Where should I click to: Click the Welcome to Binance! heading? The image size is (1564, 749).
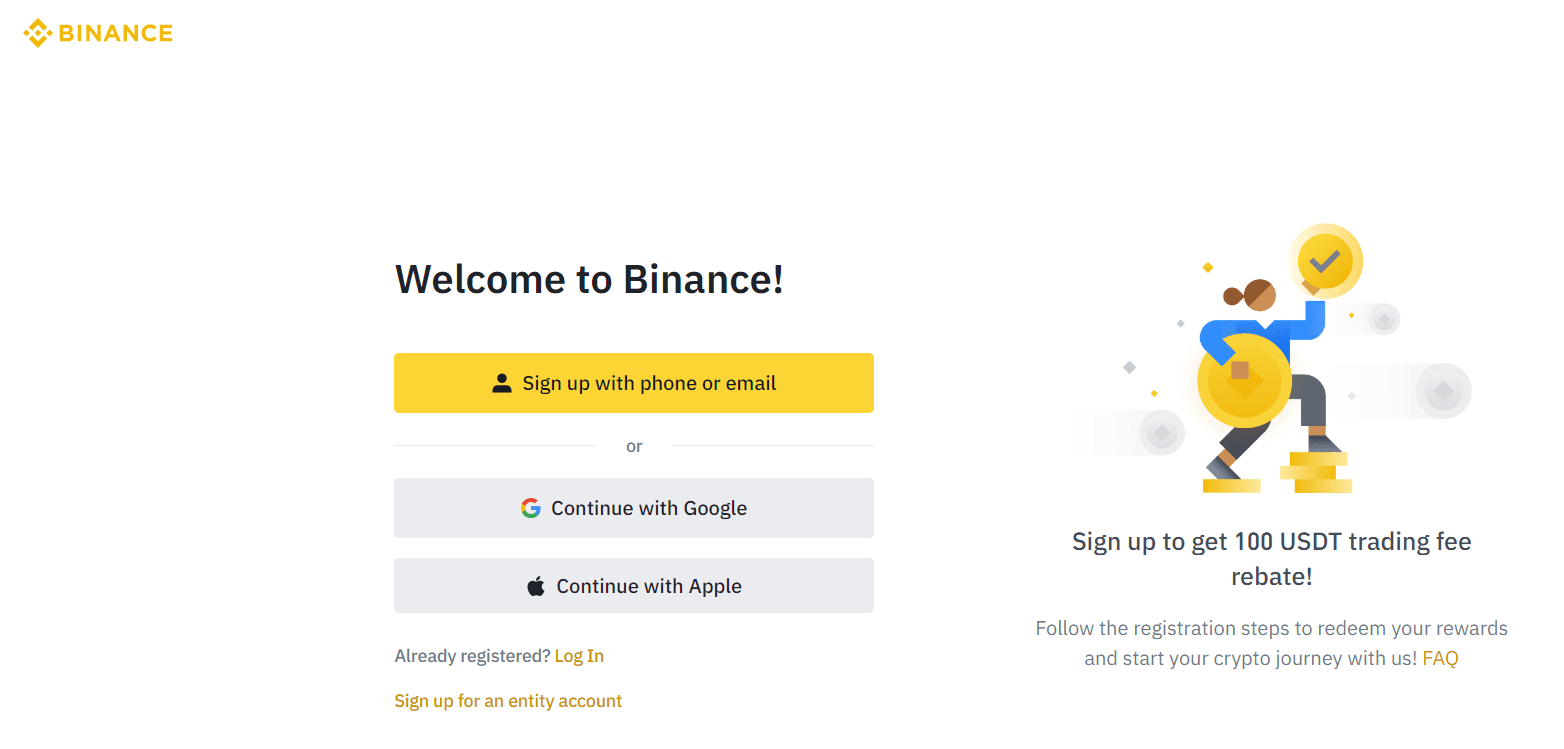589,279
